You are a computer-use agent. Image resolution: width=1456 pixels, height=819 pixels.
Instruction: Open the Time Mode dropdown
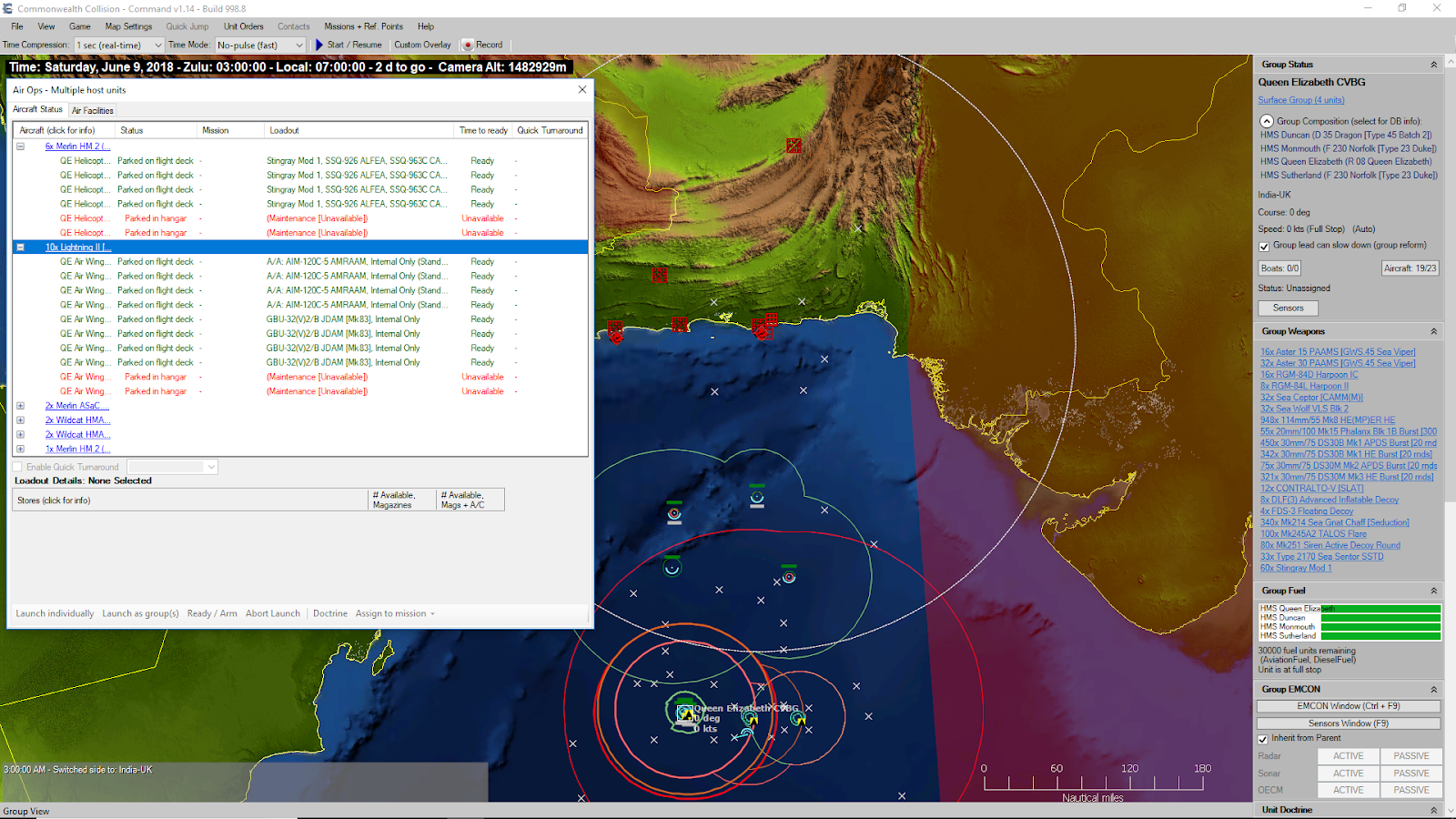pos(298,45)
